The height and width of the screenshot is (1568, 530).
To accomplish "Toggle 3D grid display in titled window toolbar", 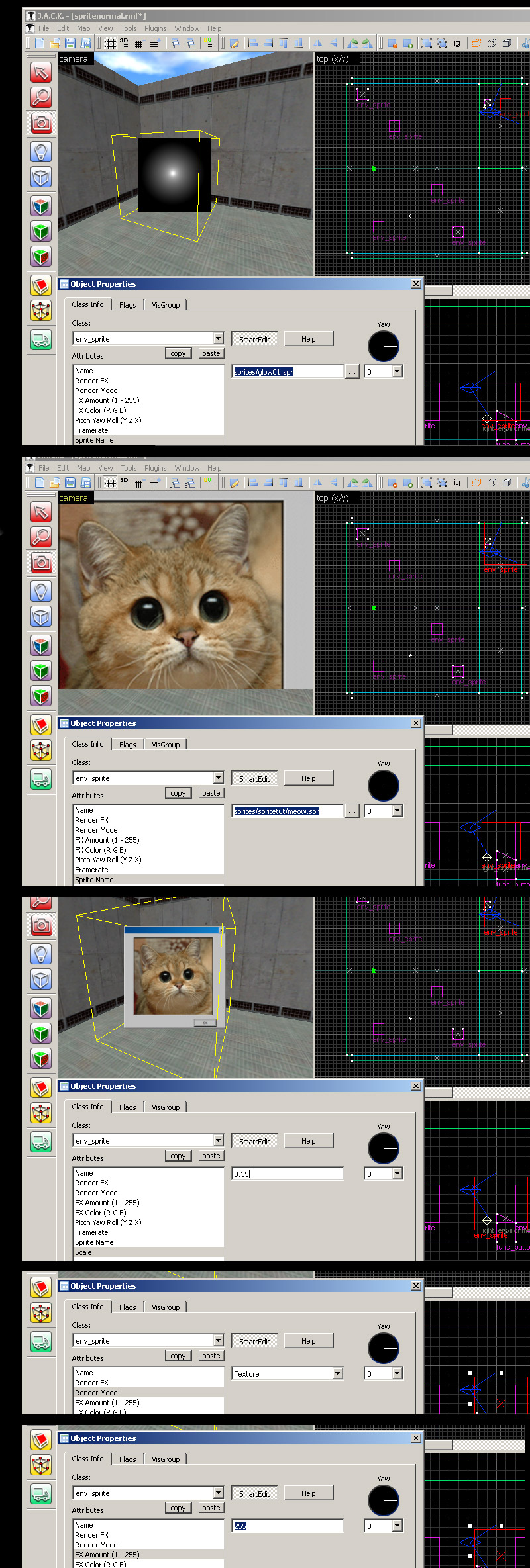I will tap(125, 44).
